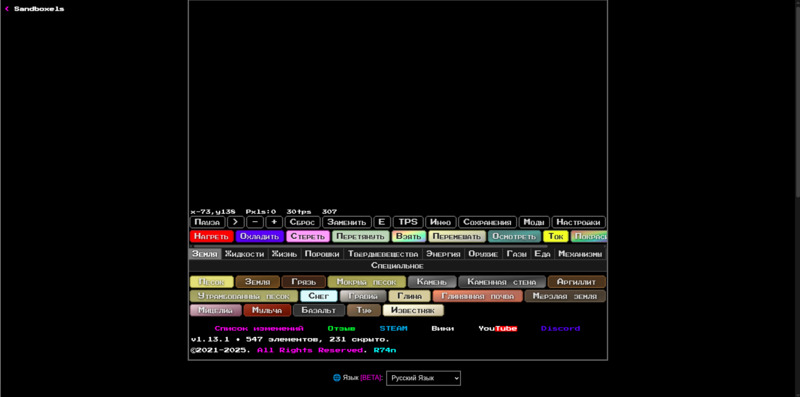Viewport: 800px width, 397px height.
Task: Switch to the Порошки category tab
Action: [322, 254]
